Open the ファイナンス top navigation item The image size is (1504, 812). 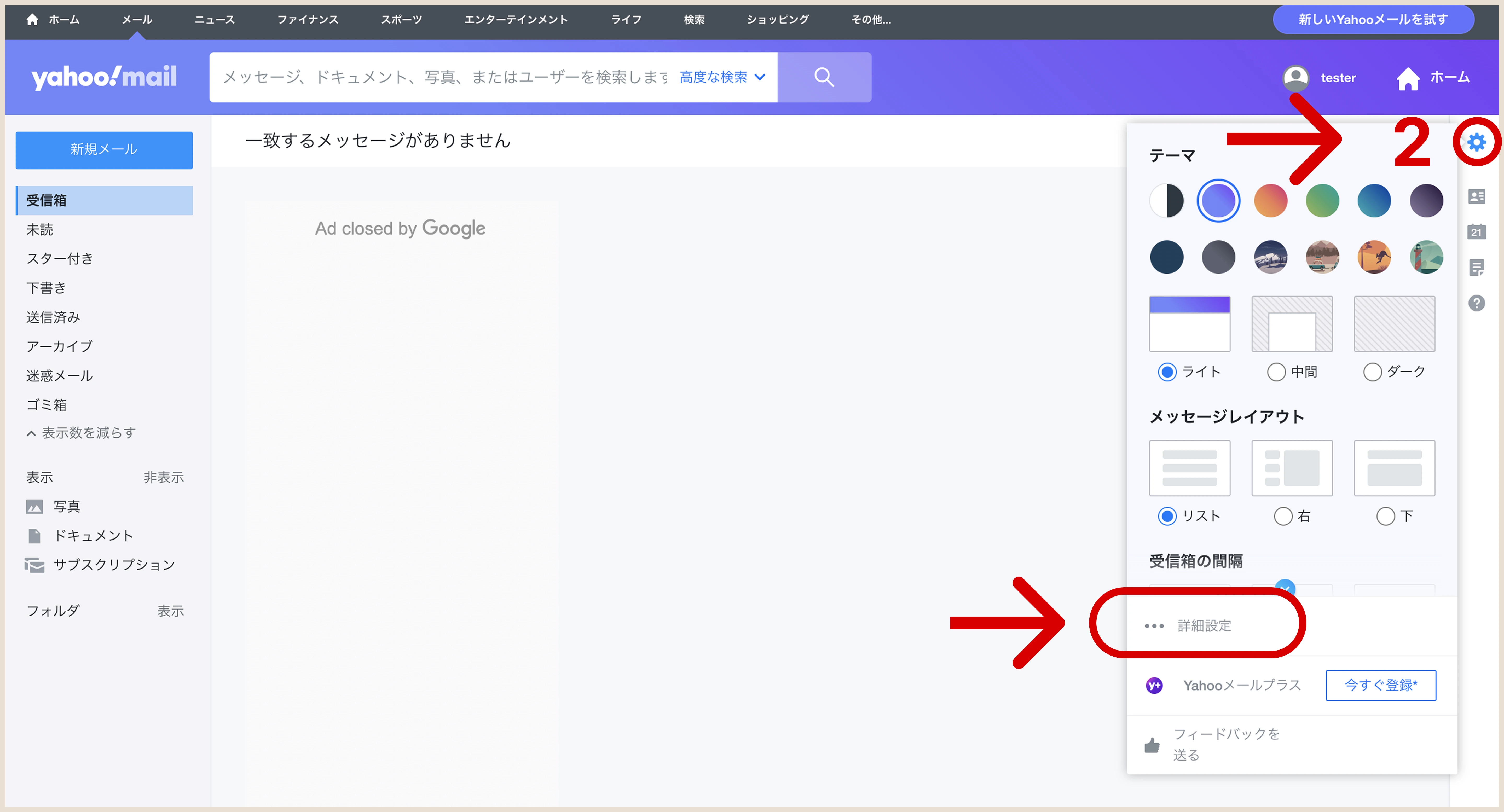[x=308, y=19]
